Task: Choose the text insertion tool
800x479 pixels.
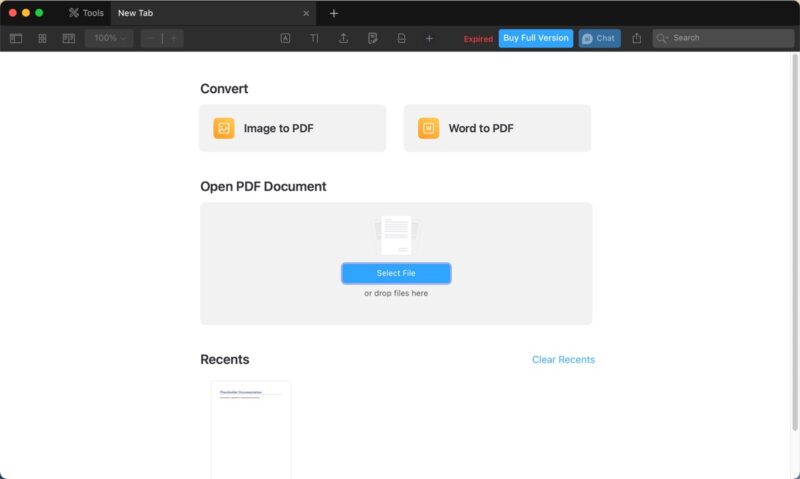Action: click(314, 38)
